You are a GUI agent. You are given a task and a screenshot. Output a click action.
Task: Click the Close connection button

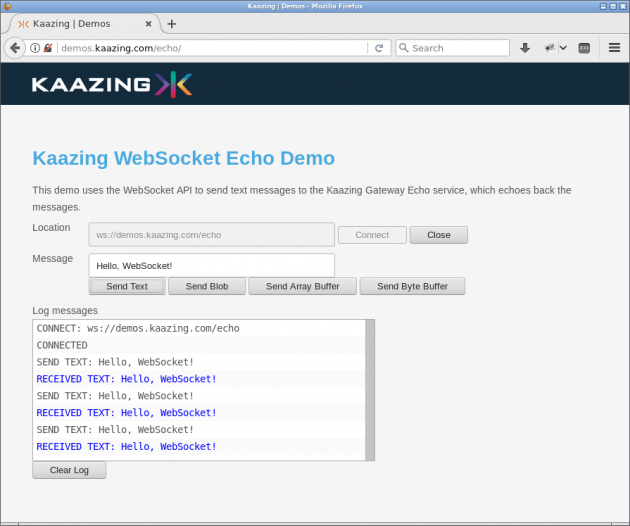439,235
